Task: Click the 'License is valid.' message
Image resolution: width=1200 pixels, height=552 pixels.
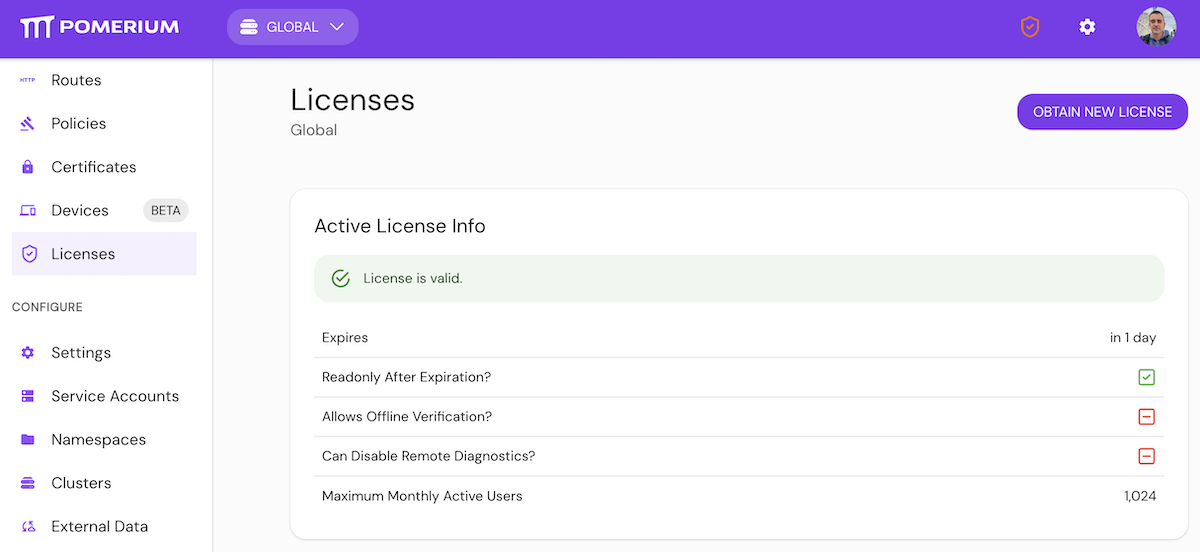Action: (x=412, y=278)
